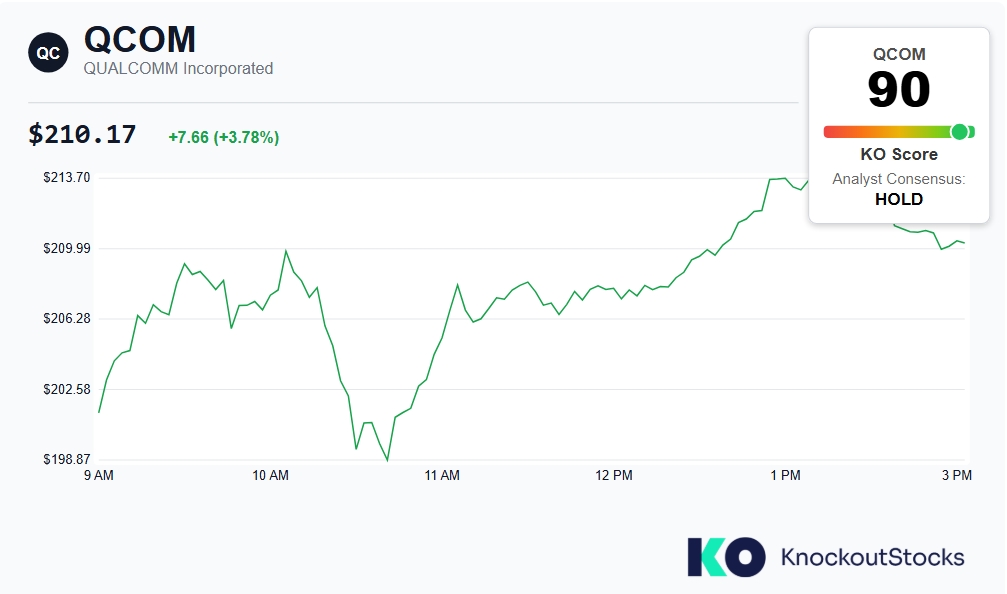Click the QC circular ticker badge
The image size is (1007, 594).
tap(48, 53)
